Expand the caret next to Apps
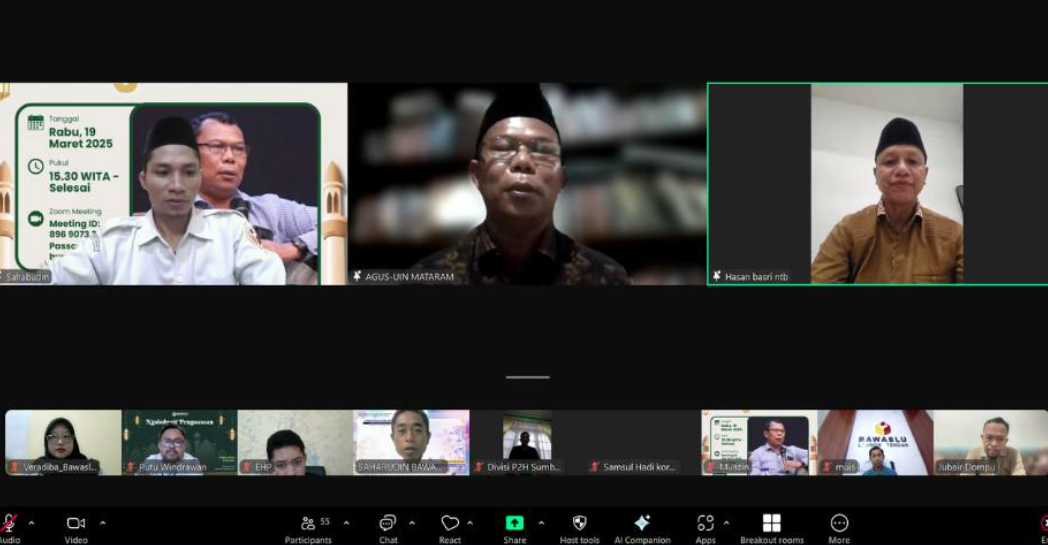 (727, 523)
